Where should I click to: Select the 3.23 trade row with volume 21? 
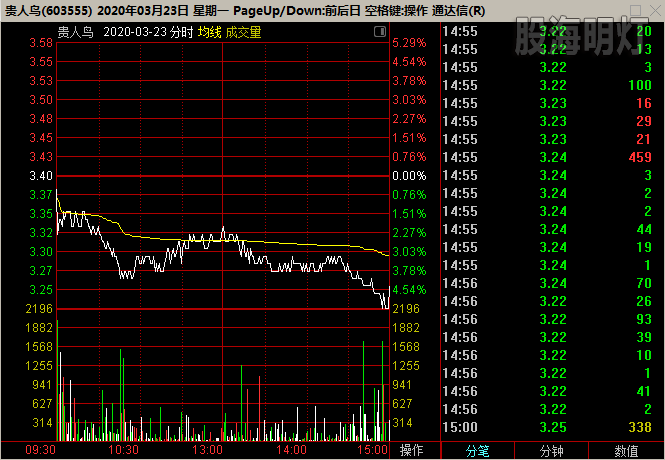pos(547,139)
